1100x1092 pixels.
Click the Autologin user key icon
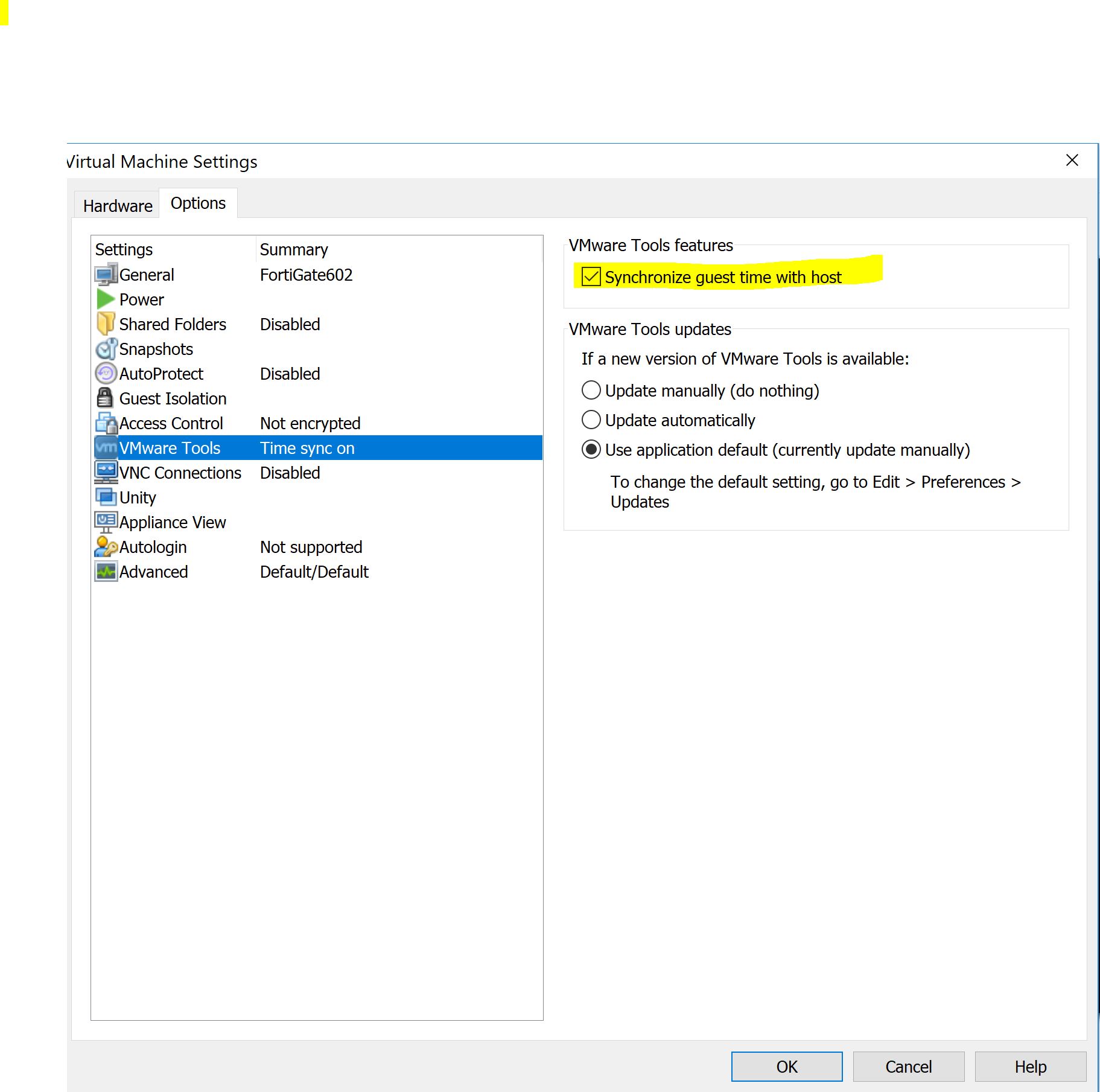(x=106, y=547)
